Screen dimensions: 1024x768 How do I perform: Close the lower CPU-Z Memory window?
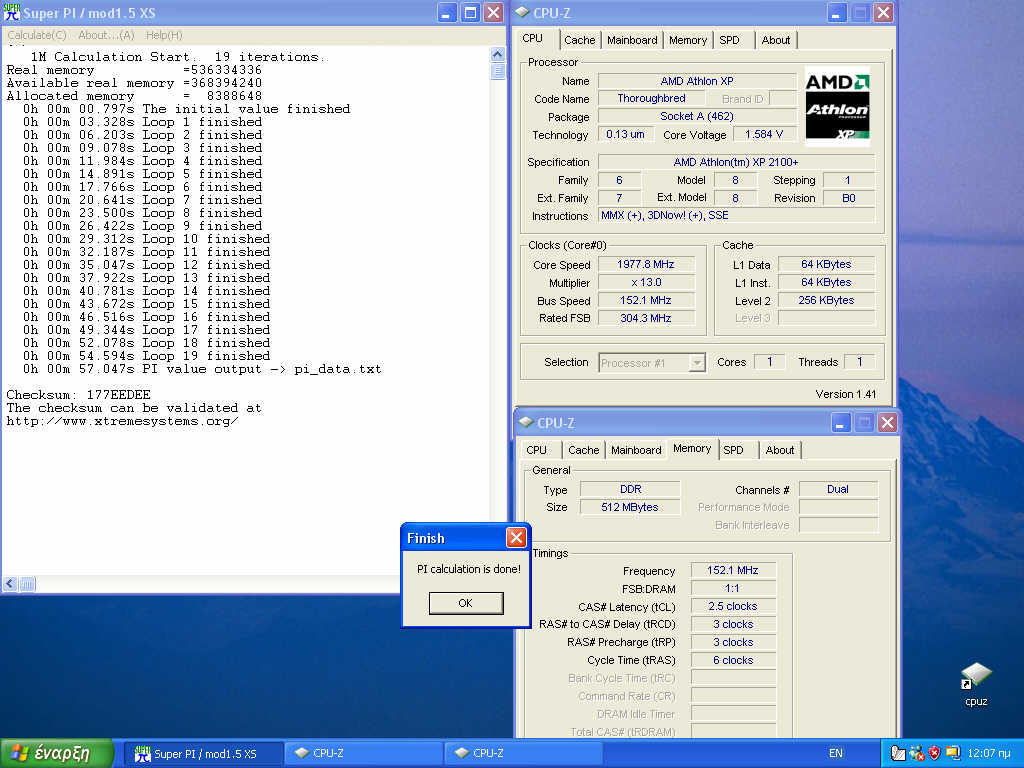click(x=887, y=423)
